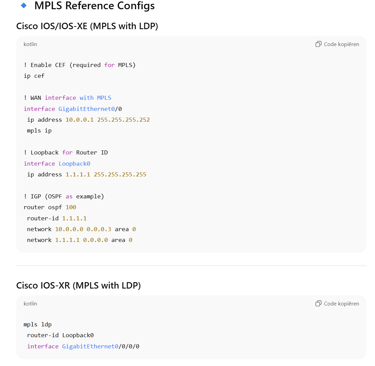
Task: Click the 'router ospf 100' line
Action: pyautogui.click(x=50, y=207)
